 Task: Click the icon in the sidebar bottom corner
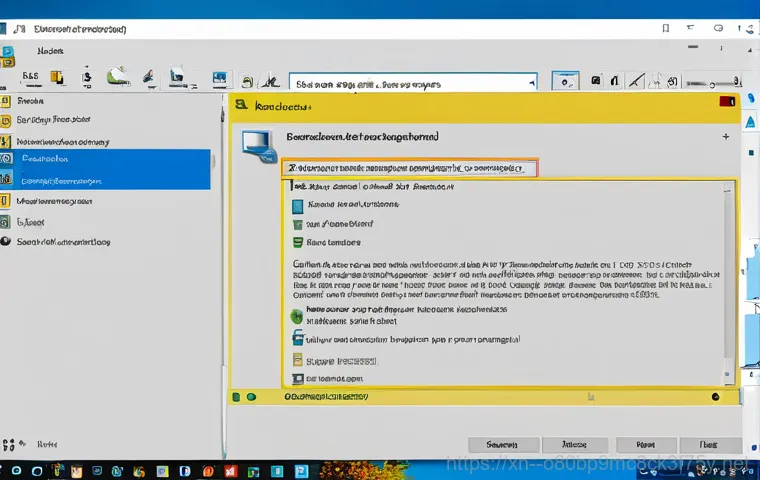9,444
